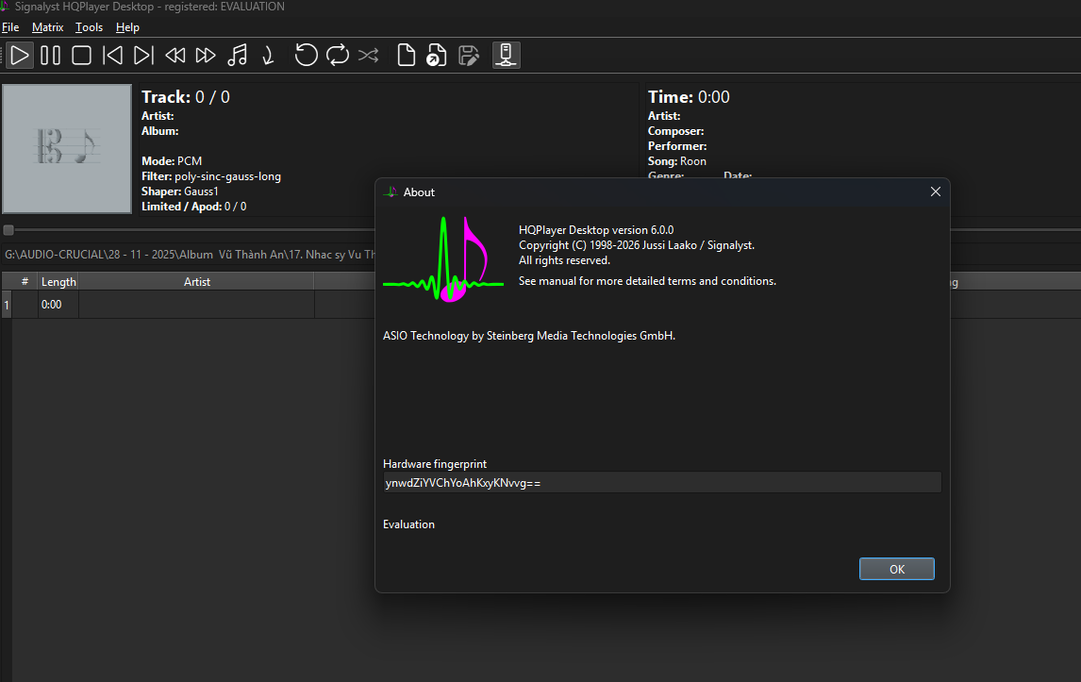Skip to the next track
1081x682 pixels.
(x=143, y=55)
